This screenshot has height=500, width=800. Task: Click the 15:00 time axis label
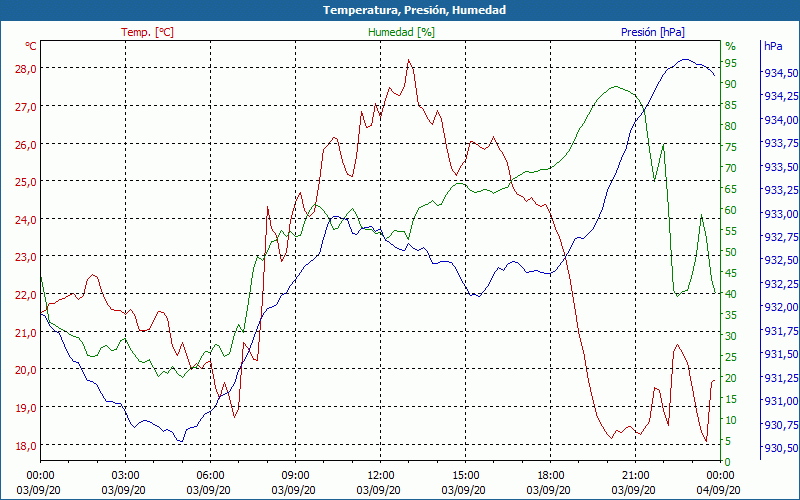click(465, 476)
